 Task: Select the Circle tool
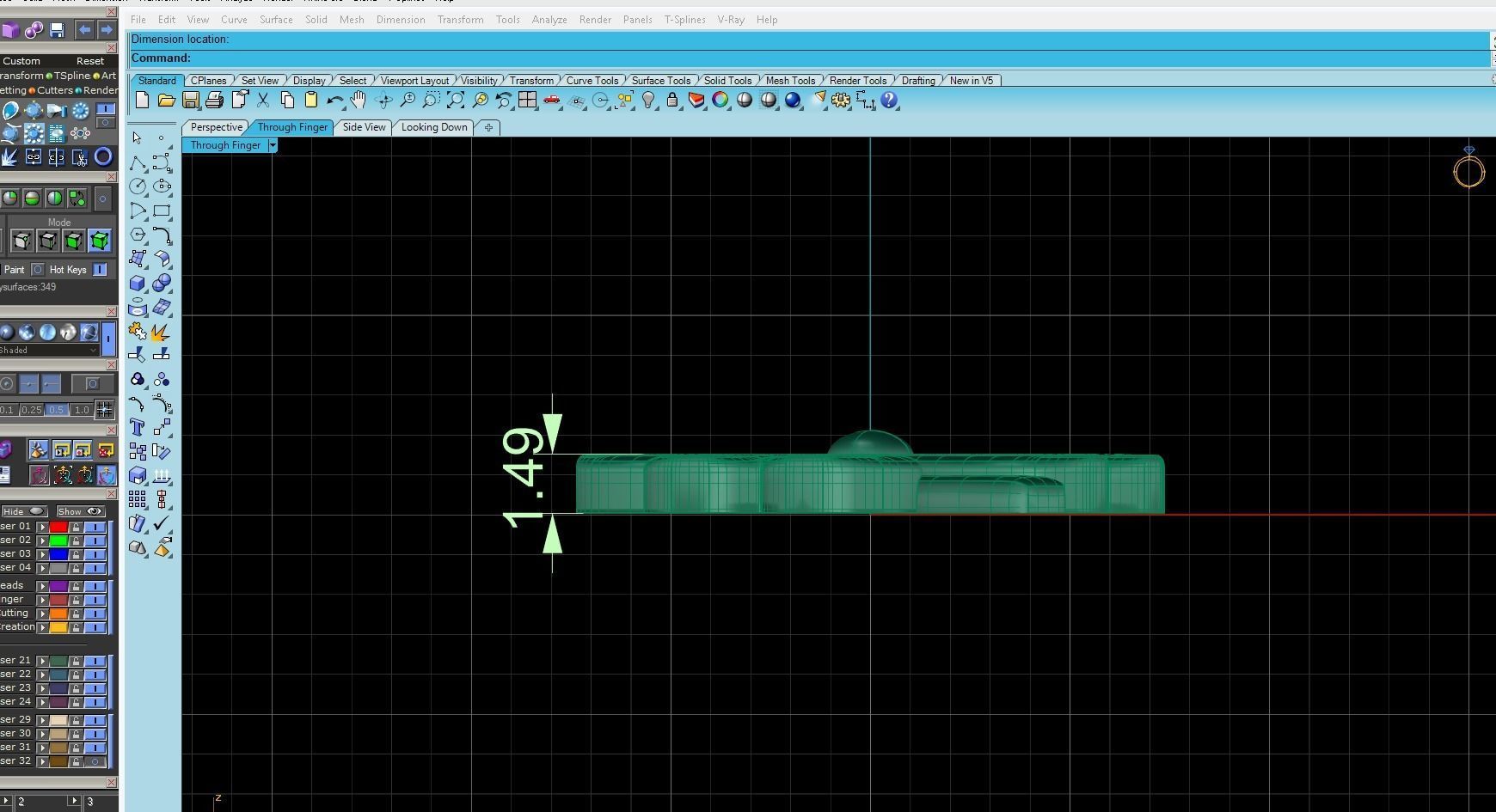click(x=138, y=186)
